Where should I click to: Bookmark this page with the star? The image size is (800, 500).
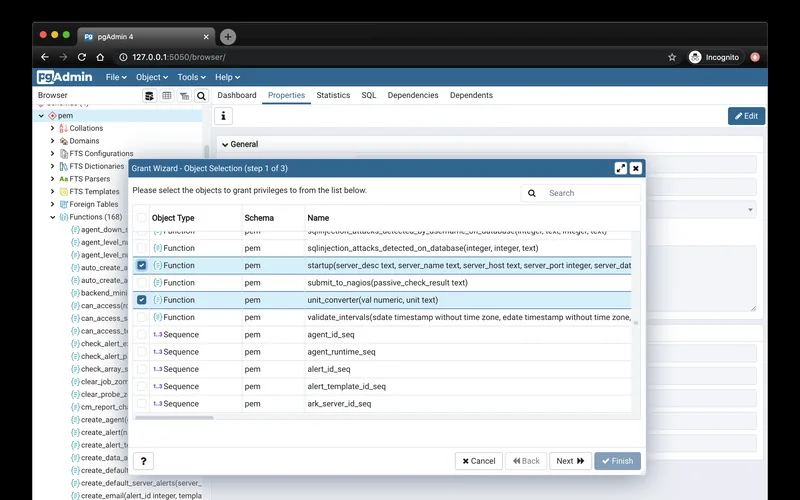672,57
